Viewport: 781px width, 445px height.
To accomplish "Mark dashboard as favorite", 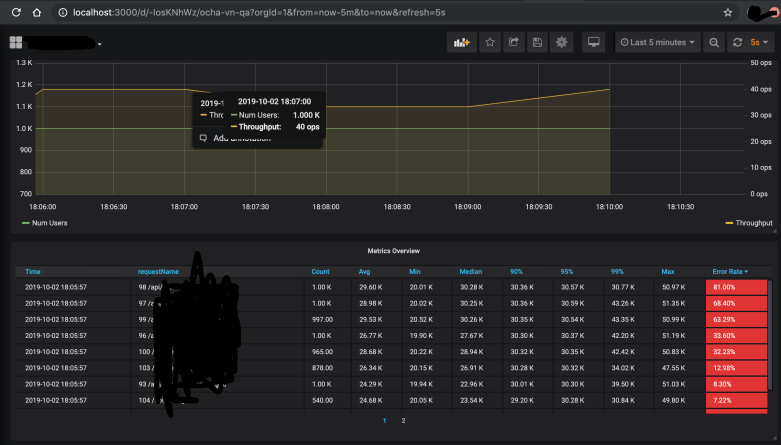I will [x=490, y=42].
